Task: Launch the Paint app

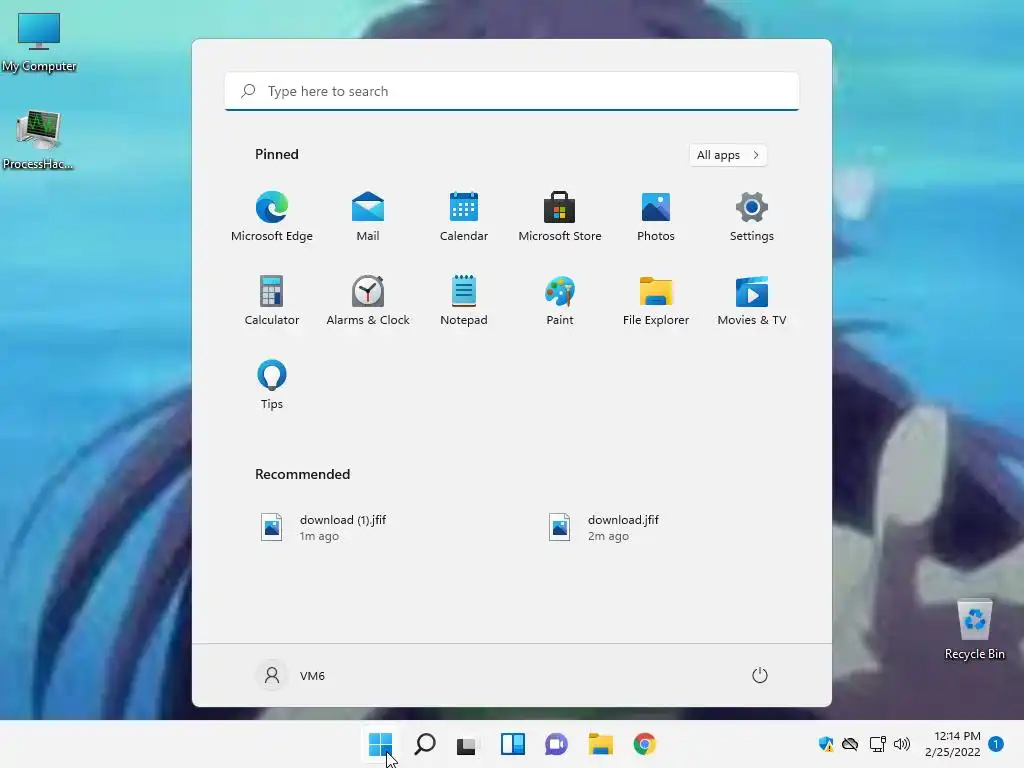Action: coord(560,300)
